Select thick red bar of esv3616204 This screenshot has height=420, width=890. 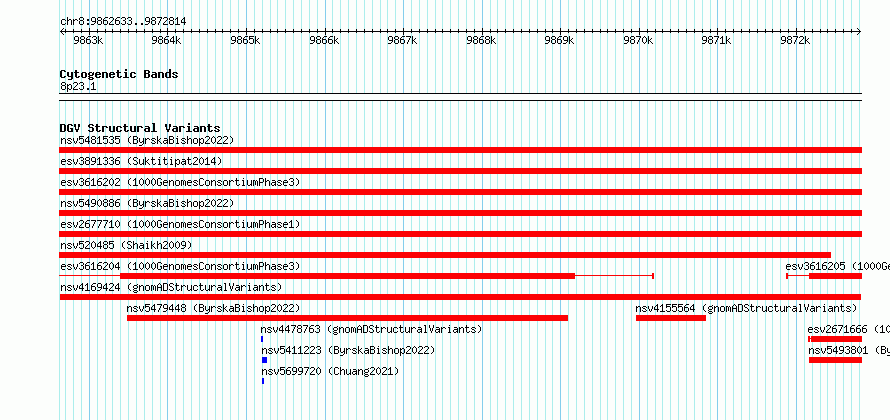[x=347, y=276]
